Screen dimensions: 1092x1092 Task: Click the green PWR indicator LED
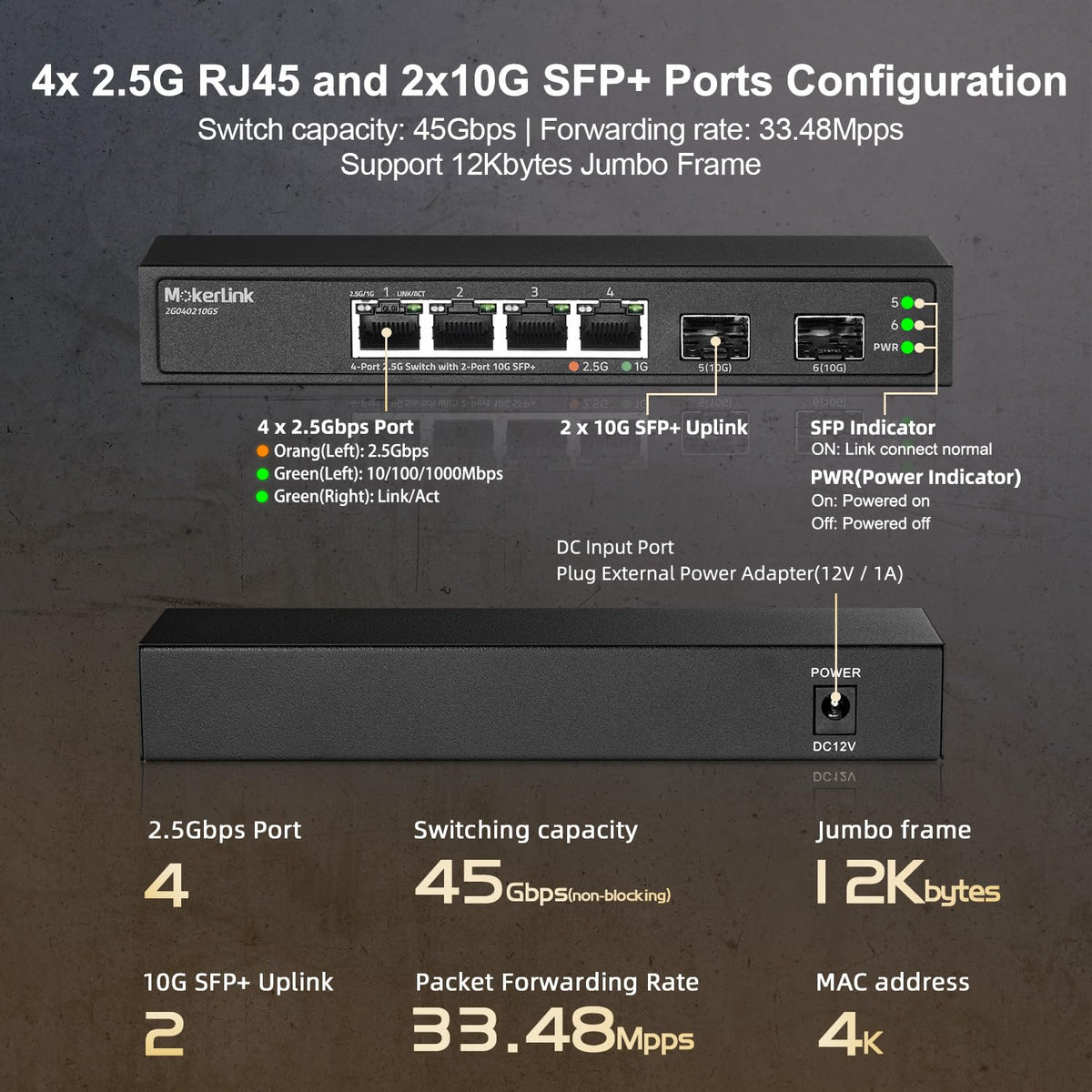point(907,348)
